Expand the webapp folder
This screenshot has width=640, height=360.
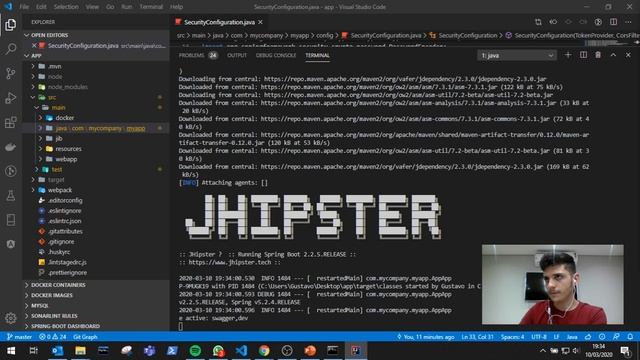[x=40, y=159]
